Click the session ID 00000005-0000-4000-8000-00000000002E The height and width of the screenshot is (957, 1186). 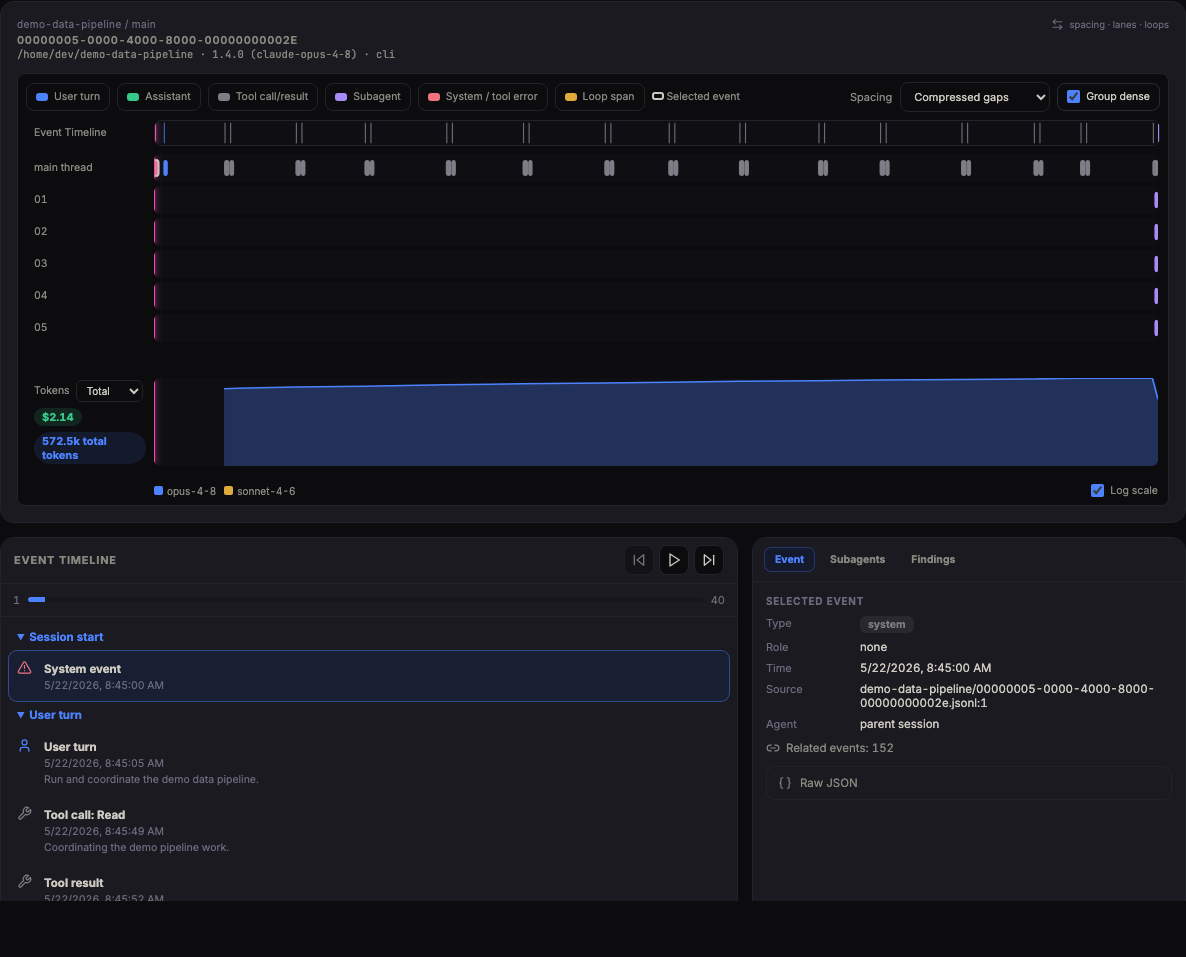click(157, 40)
